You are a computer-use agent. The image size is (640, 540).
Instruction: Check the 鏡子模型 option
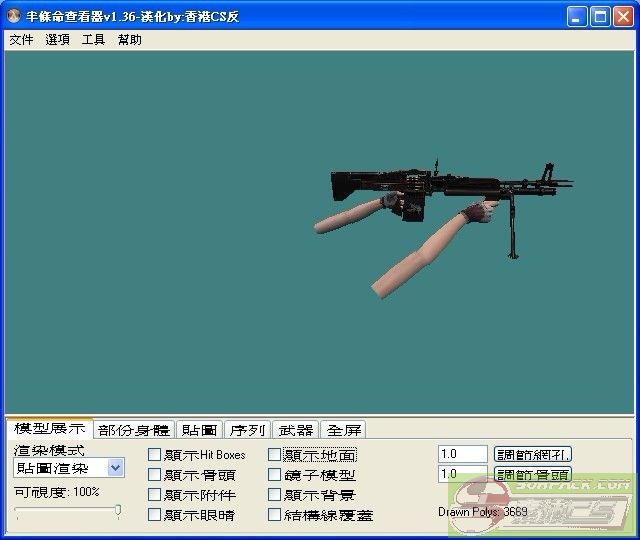(x=275, y=475)
